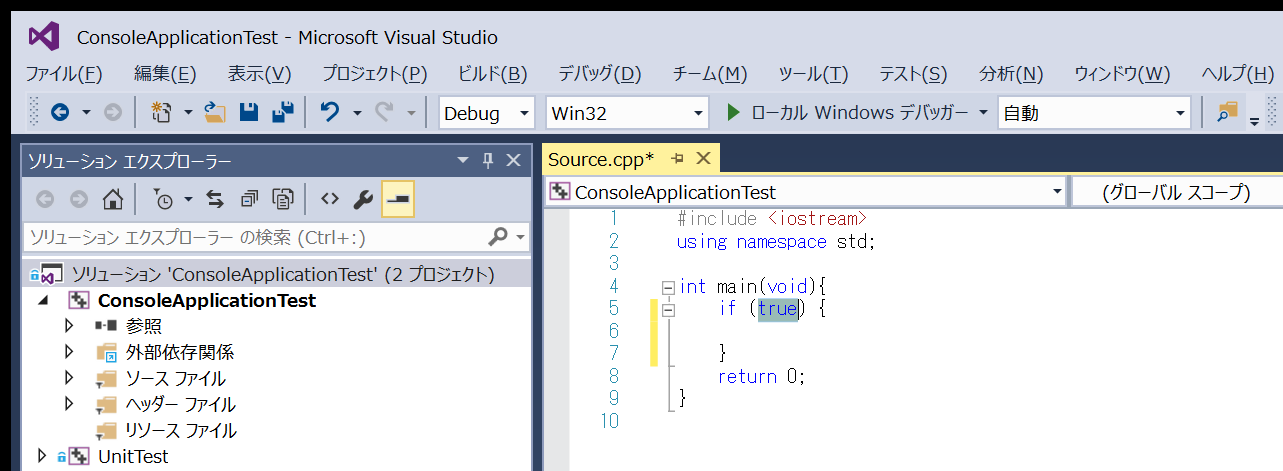Viewport: 1283px width, 471px height.
Task: Open the デバッグ(D) menu
Action: click(600, 74)
